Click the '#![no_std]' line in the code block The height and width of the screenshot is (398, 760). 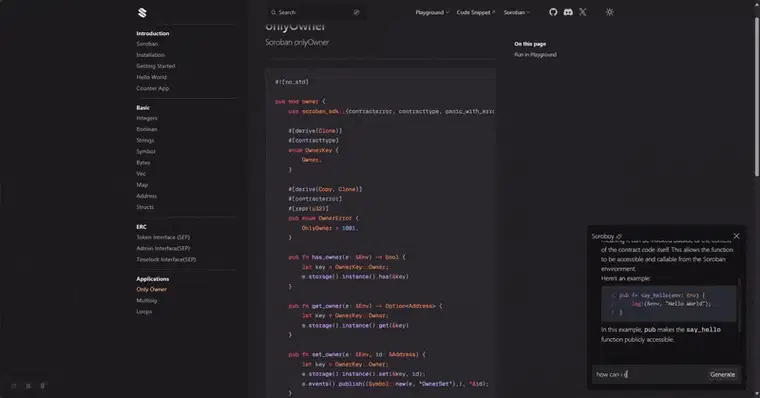(292, 82)
